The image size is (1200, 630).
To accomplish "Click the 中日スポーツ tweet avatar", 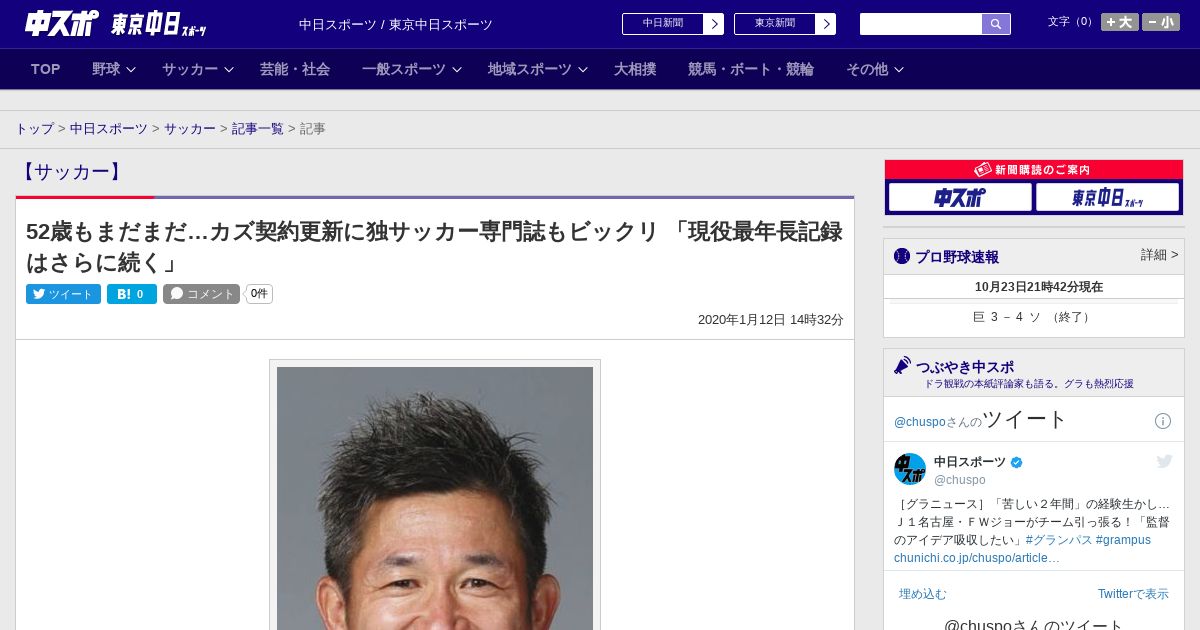I will coord(910,469).
